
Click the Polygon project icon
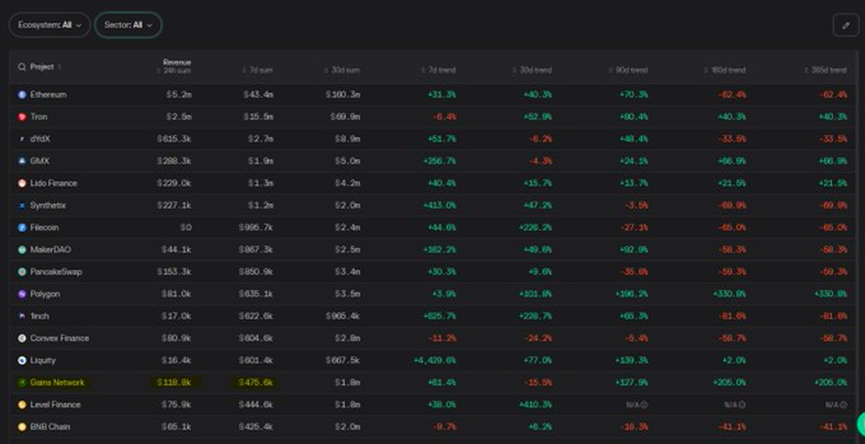(22, 294)
